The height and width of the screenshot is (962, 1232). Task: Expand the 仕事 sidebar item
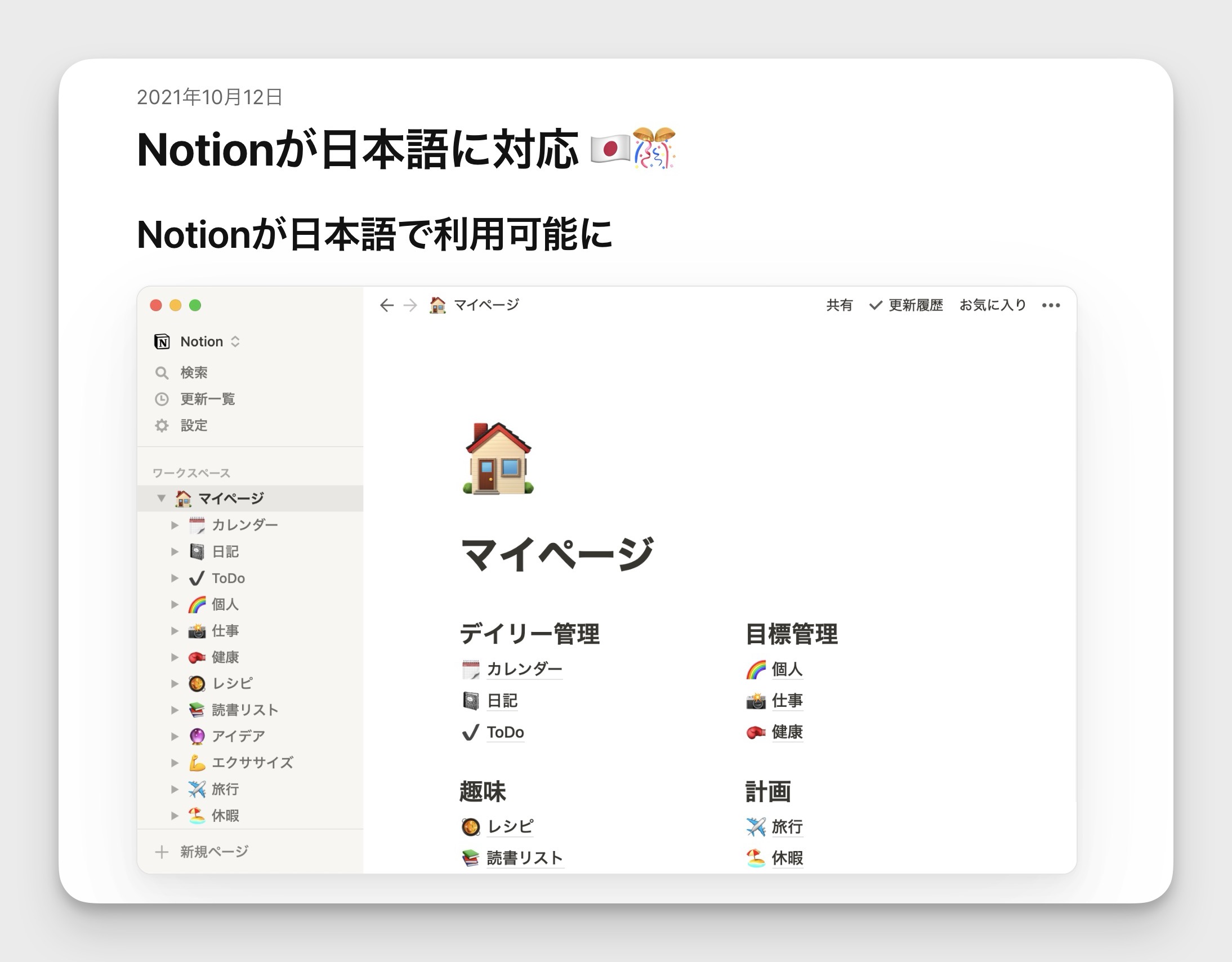(175, 631)
